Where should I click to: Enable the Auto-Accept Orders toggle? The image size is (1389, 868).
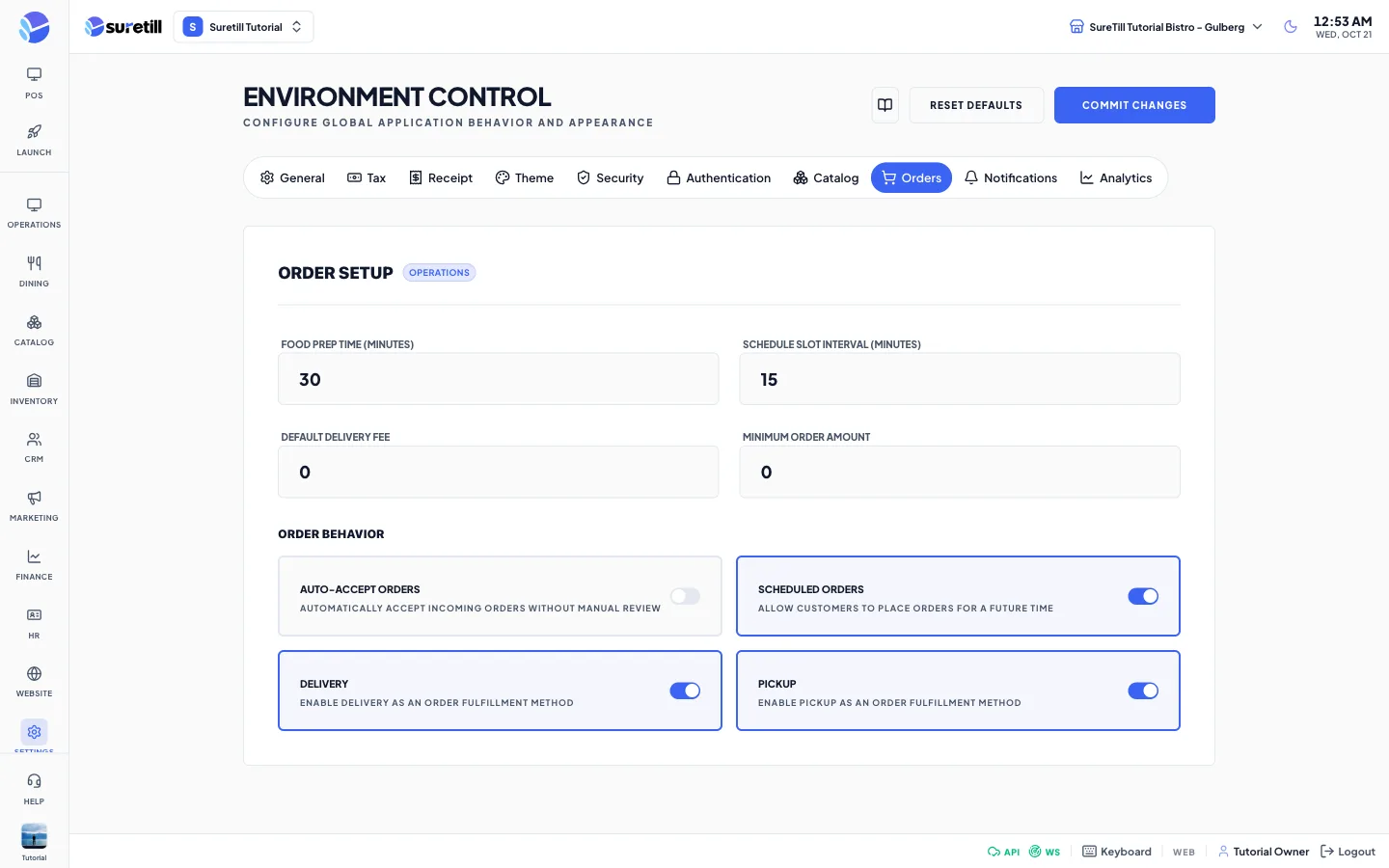pyautogui.click(x=685, y=596)
